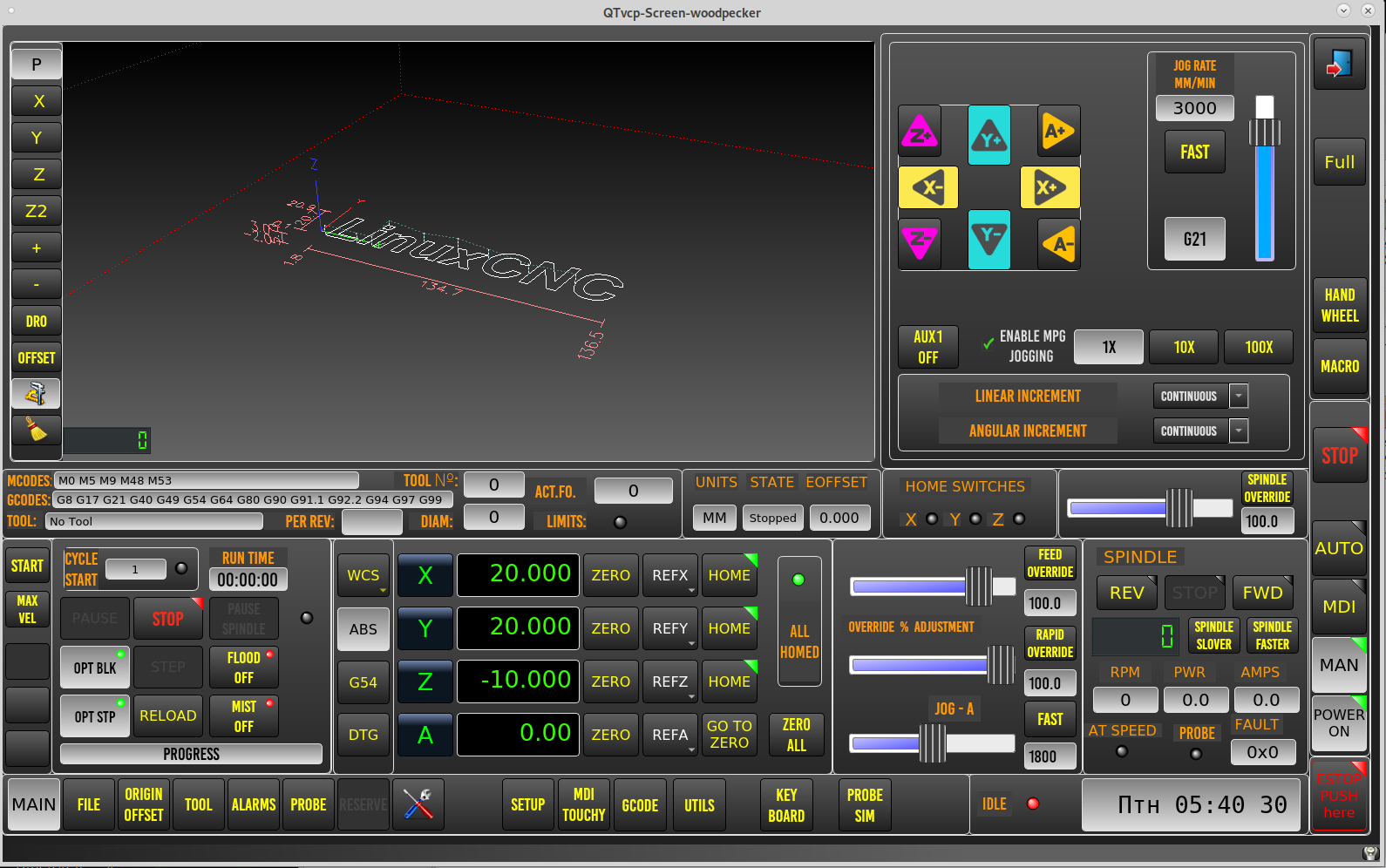The height and width of the screenshot is (868, 1386).
Task: Click the bulb icon in bottom-right corner
Action: click(1369, 852)
